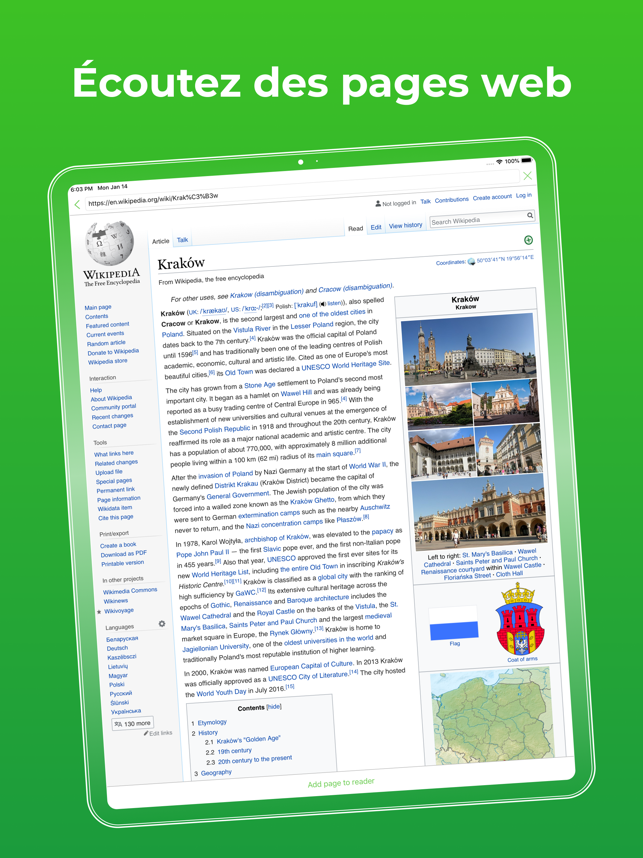
Task: Click Create a book
Action: coord(118,545)
